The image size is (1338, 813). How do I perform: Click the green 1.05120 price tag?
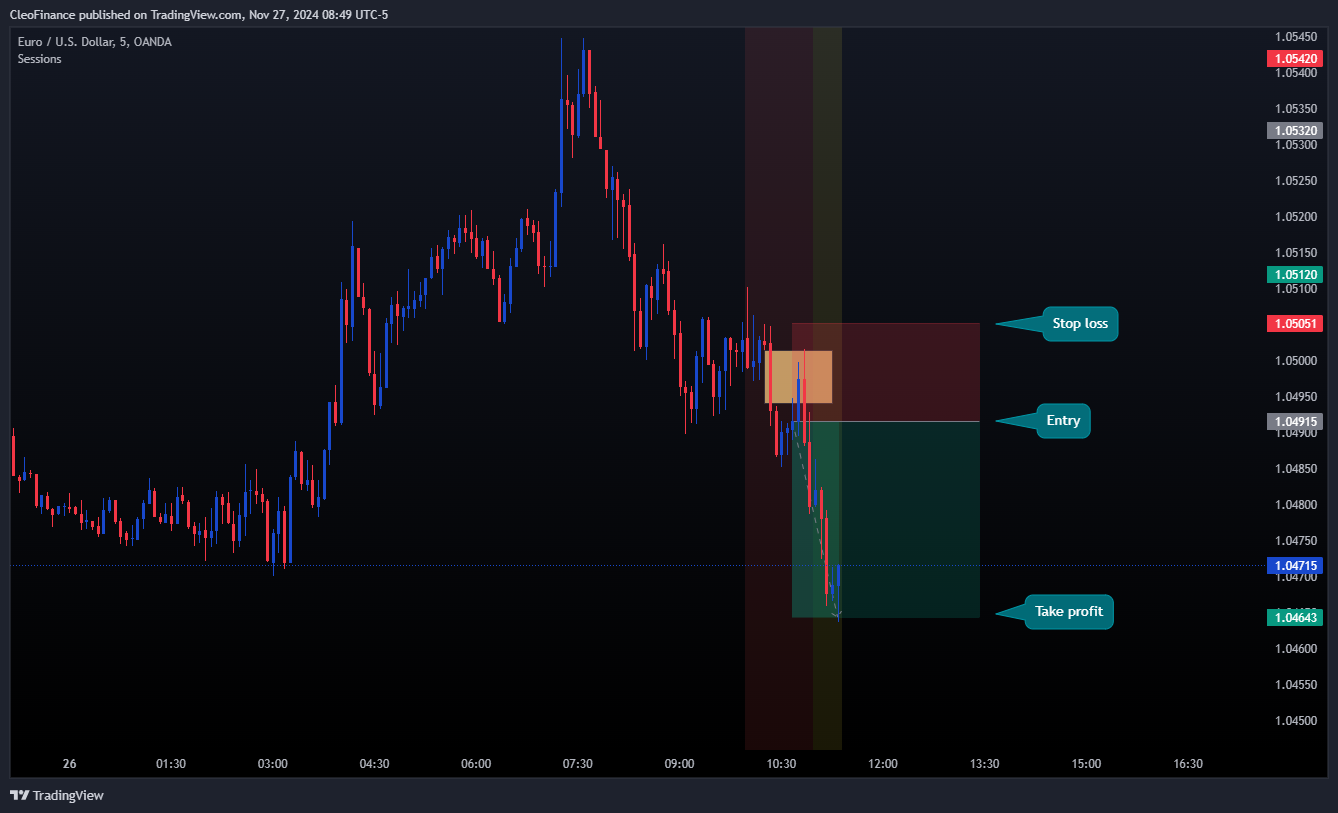[x=1294, y=274]
